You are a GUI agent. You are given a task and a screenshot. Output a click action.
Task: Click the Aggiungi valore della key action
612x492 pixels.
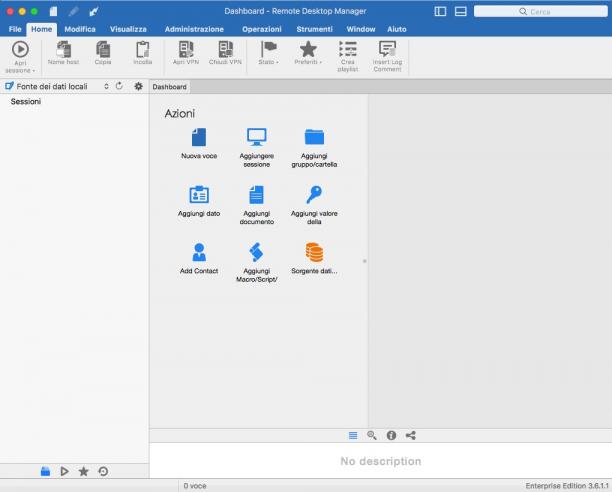tap(314, 205)
